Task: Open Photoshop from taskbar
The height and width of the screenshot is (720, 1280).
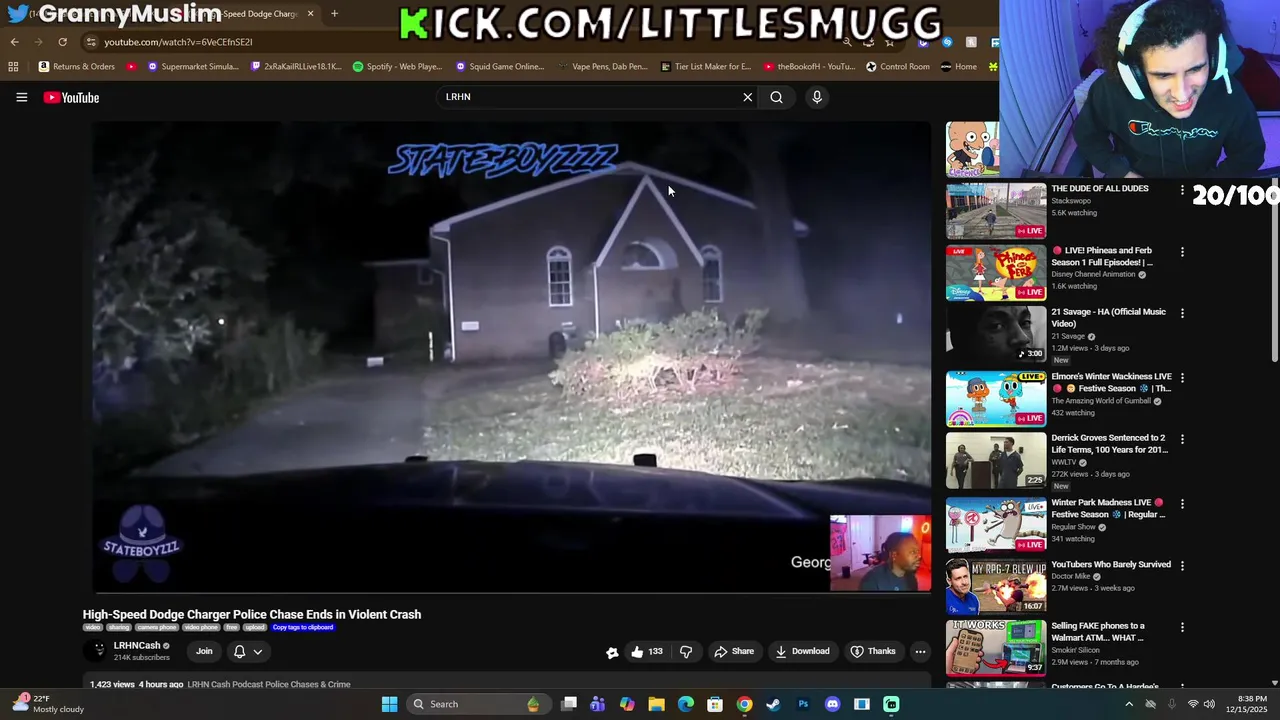Action: point(803,704)
